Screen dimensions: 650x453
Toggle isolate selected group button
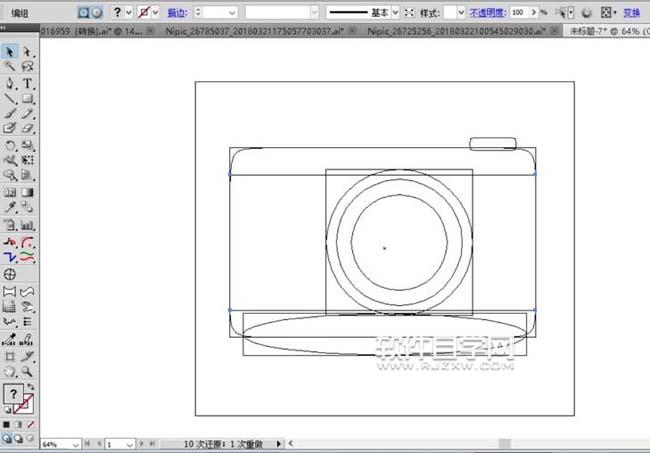point(83,13)
